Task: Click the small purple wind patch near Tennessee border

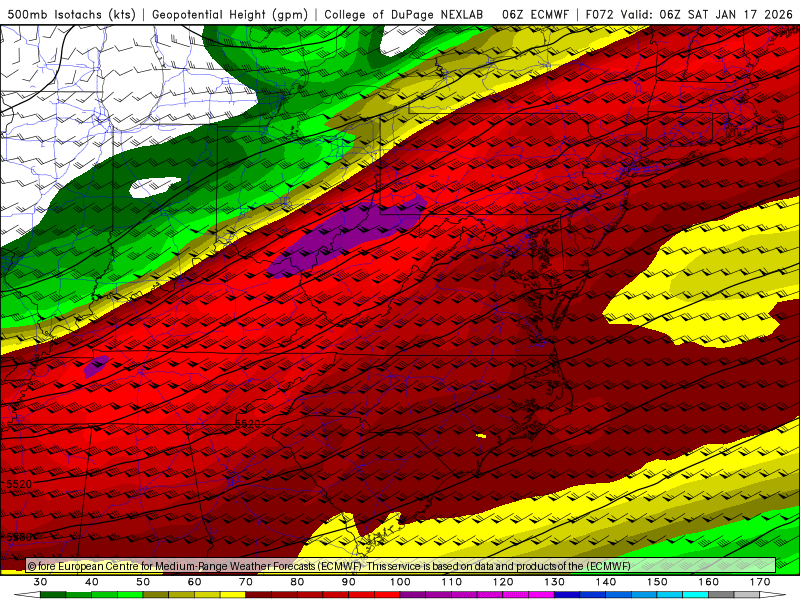Action: (x=96, y=366)
